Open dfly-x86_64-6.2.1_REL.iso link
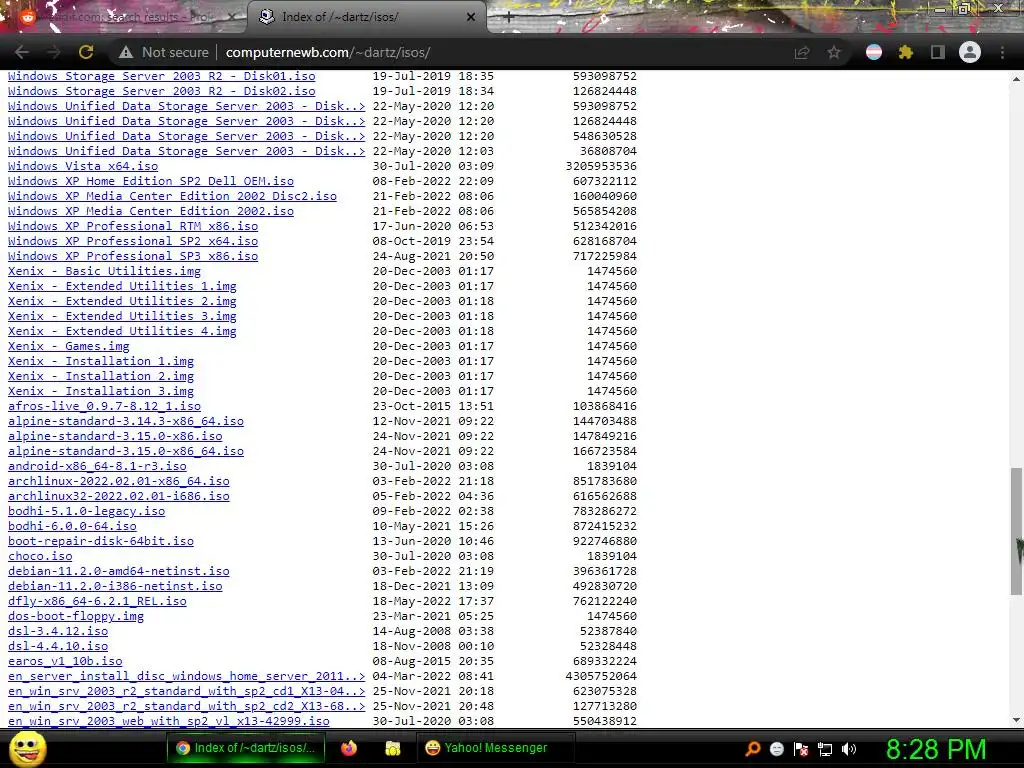The width and height of the screenshot is (1024, 768). tap(97, 601)
